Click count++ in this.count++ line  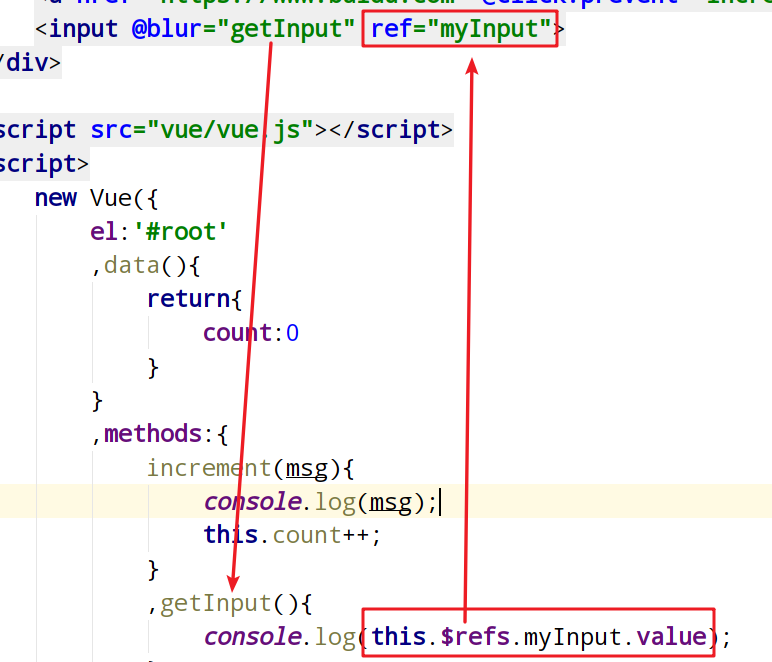(x=321, y=536)
